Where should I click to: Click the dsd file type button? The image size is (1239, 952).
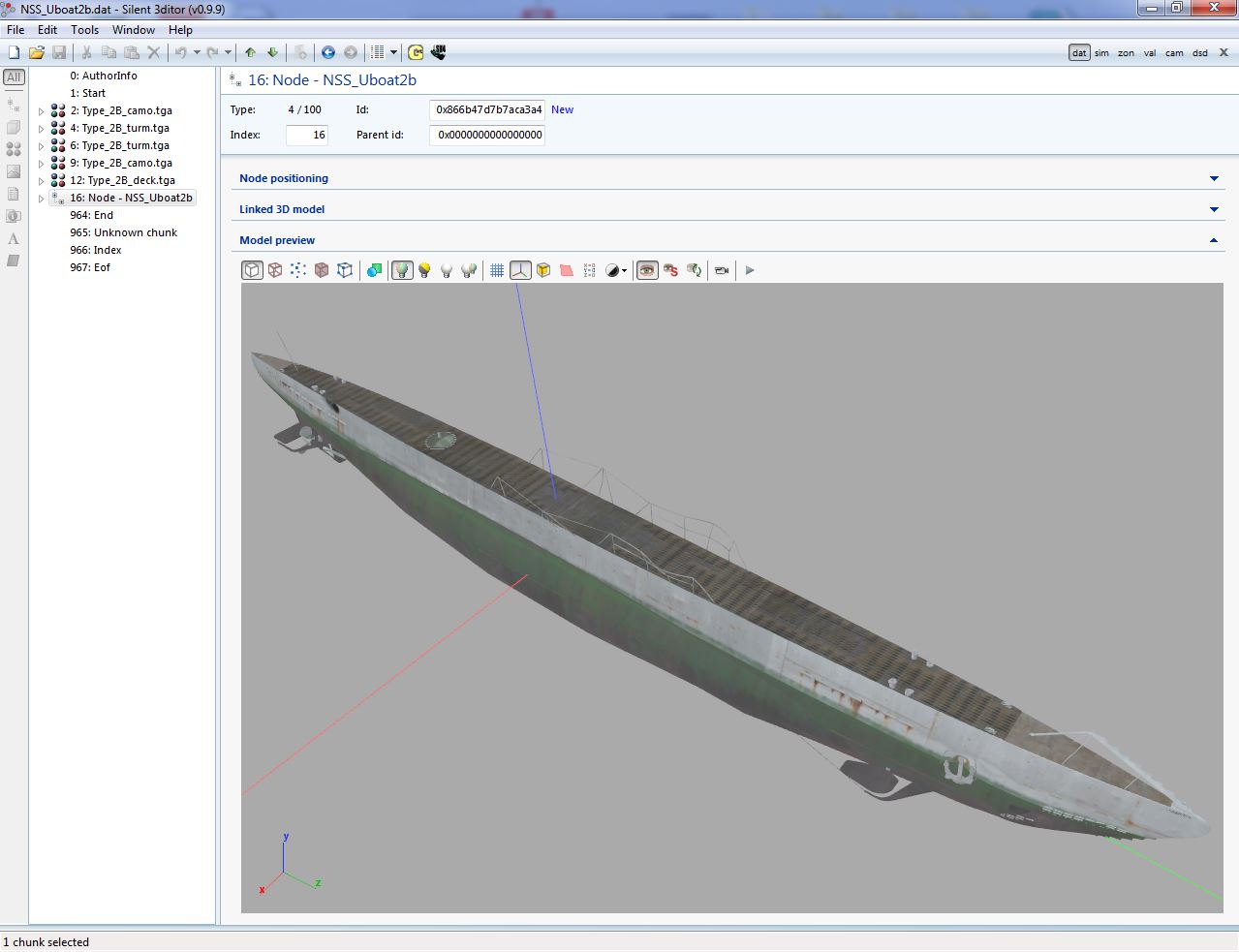[x=1200, y=53]
